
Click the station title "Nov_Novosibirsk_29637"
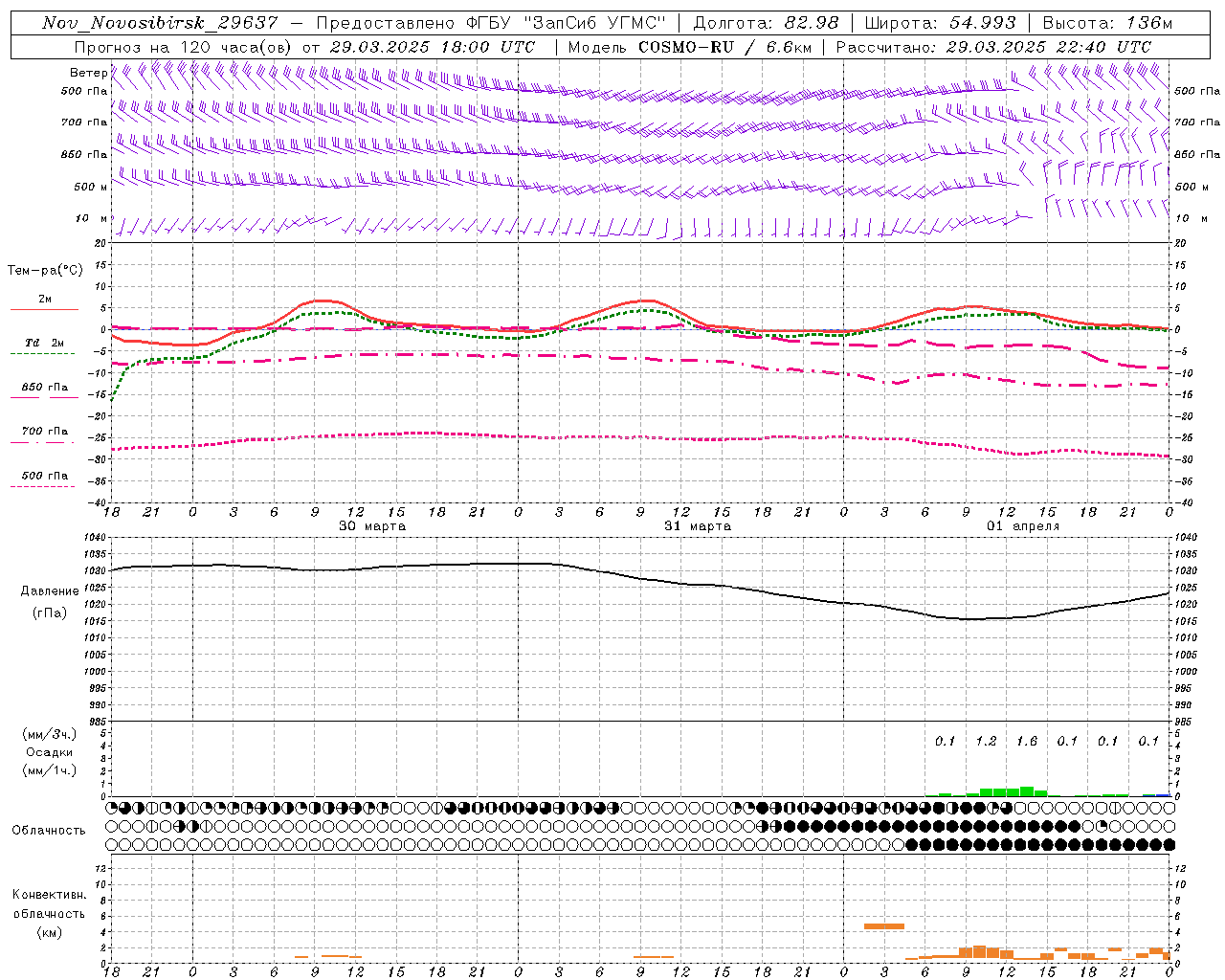[x=160, y=23]
